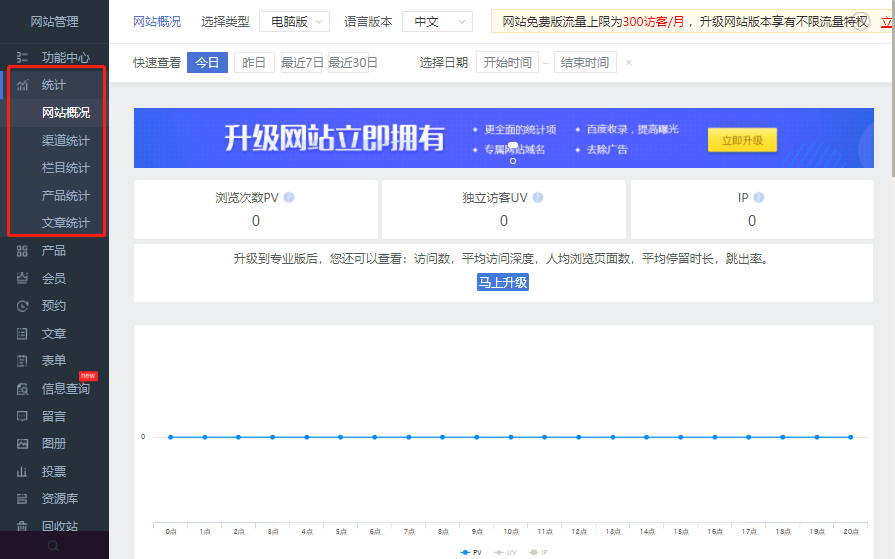
Task: Open the 预约 sidebar menu
Action: pyautogui.click(x=54, y=306)
